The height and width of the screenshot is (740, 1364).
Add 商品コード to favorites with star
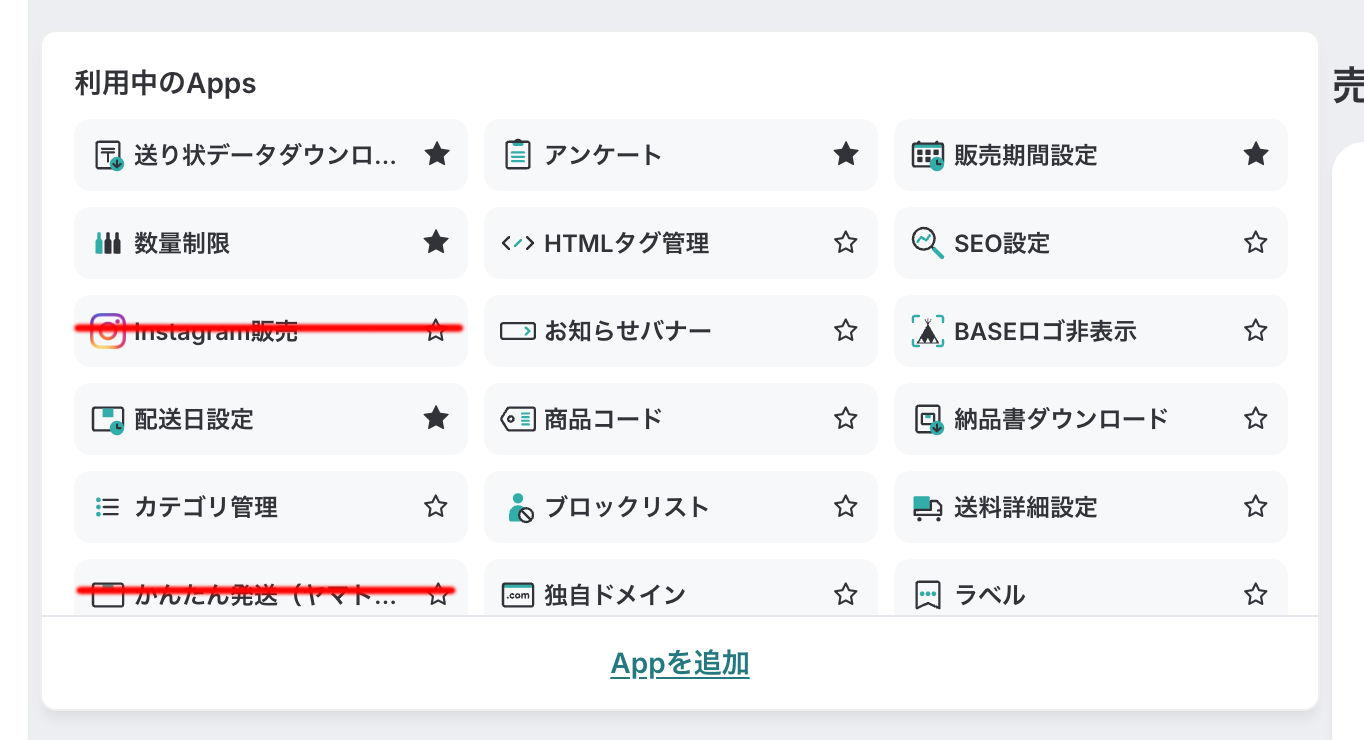pyautogui.click(x=846, y=418)
